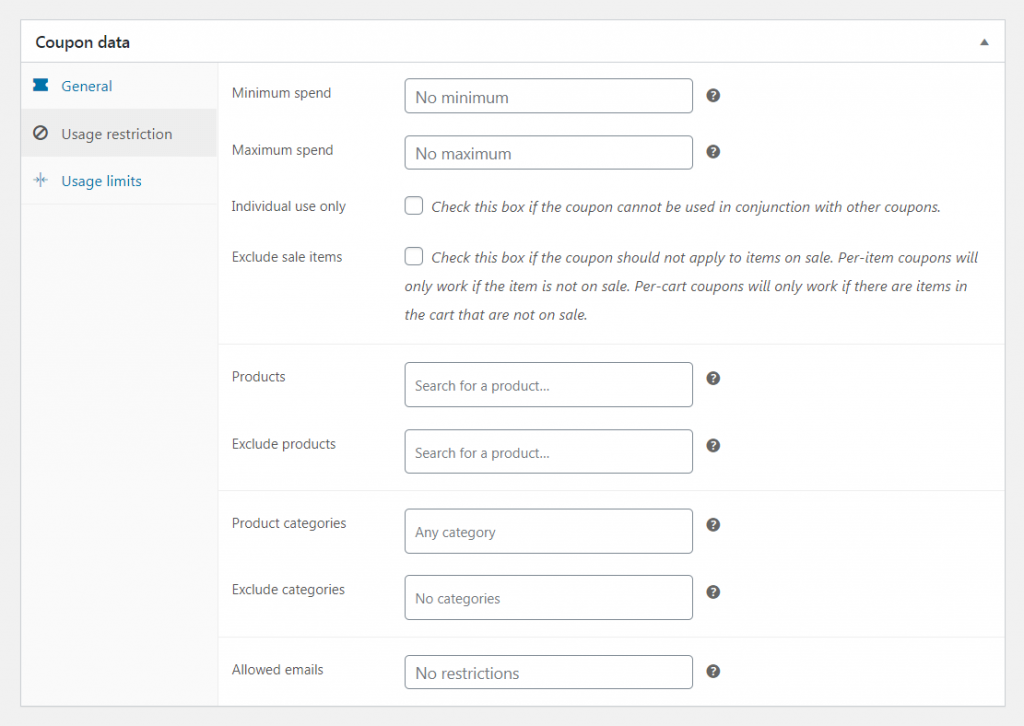
Task: Open the Usage limits tab
Action: point(119,181)
